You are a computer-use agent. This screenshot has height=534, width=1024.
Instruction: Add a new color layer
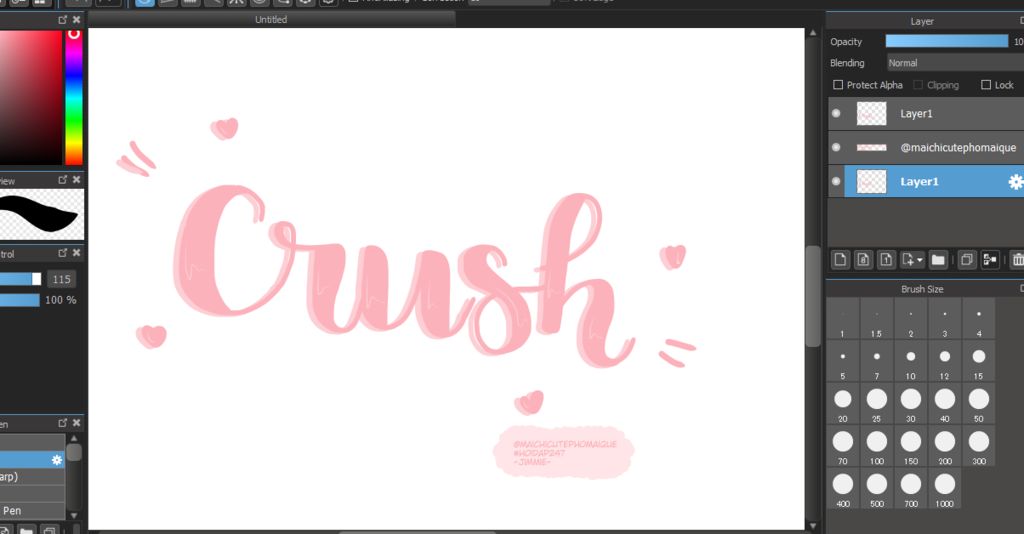(x=840, y=260)
